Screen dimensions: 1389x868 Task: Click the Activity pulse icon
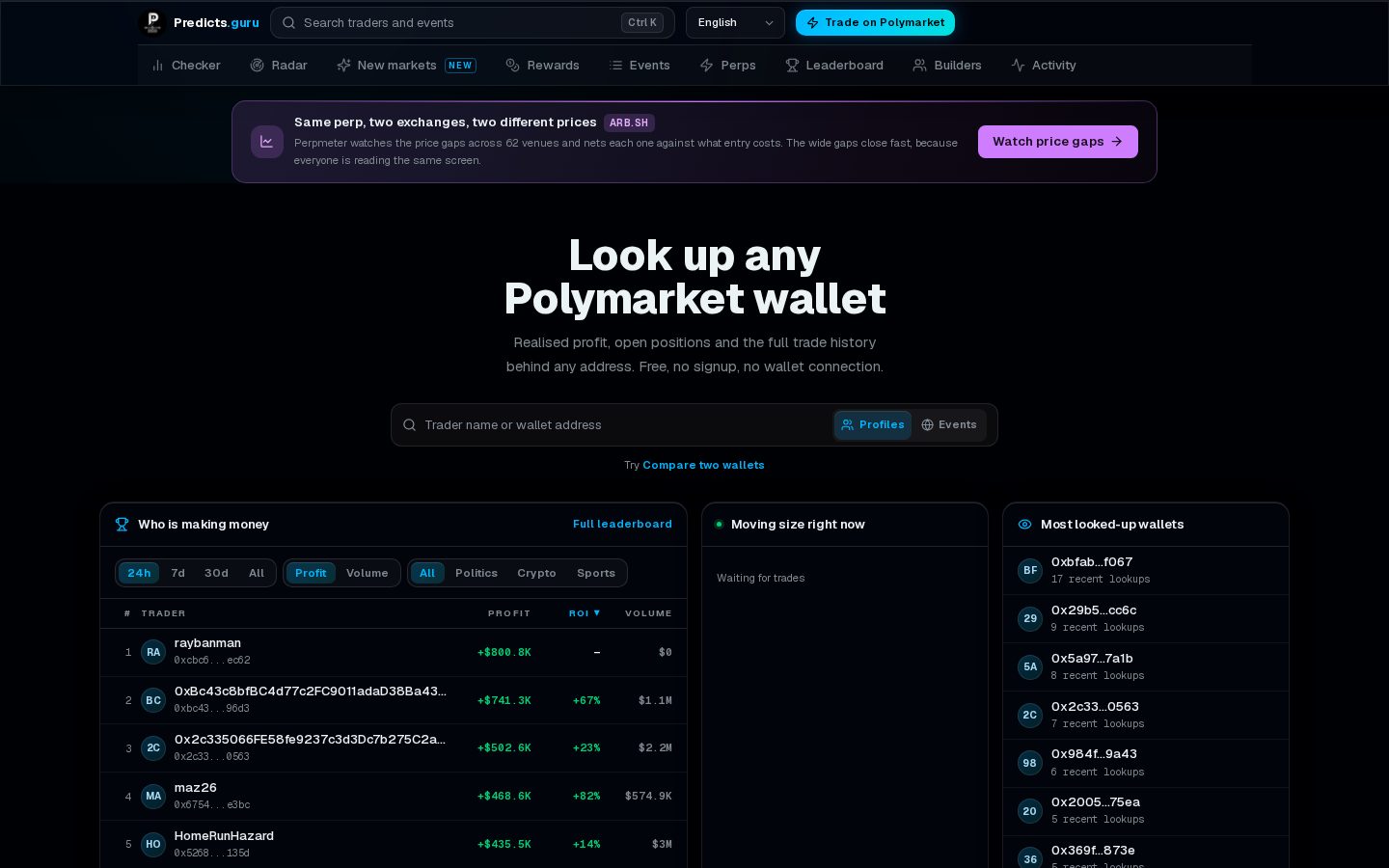point(1018,66)
